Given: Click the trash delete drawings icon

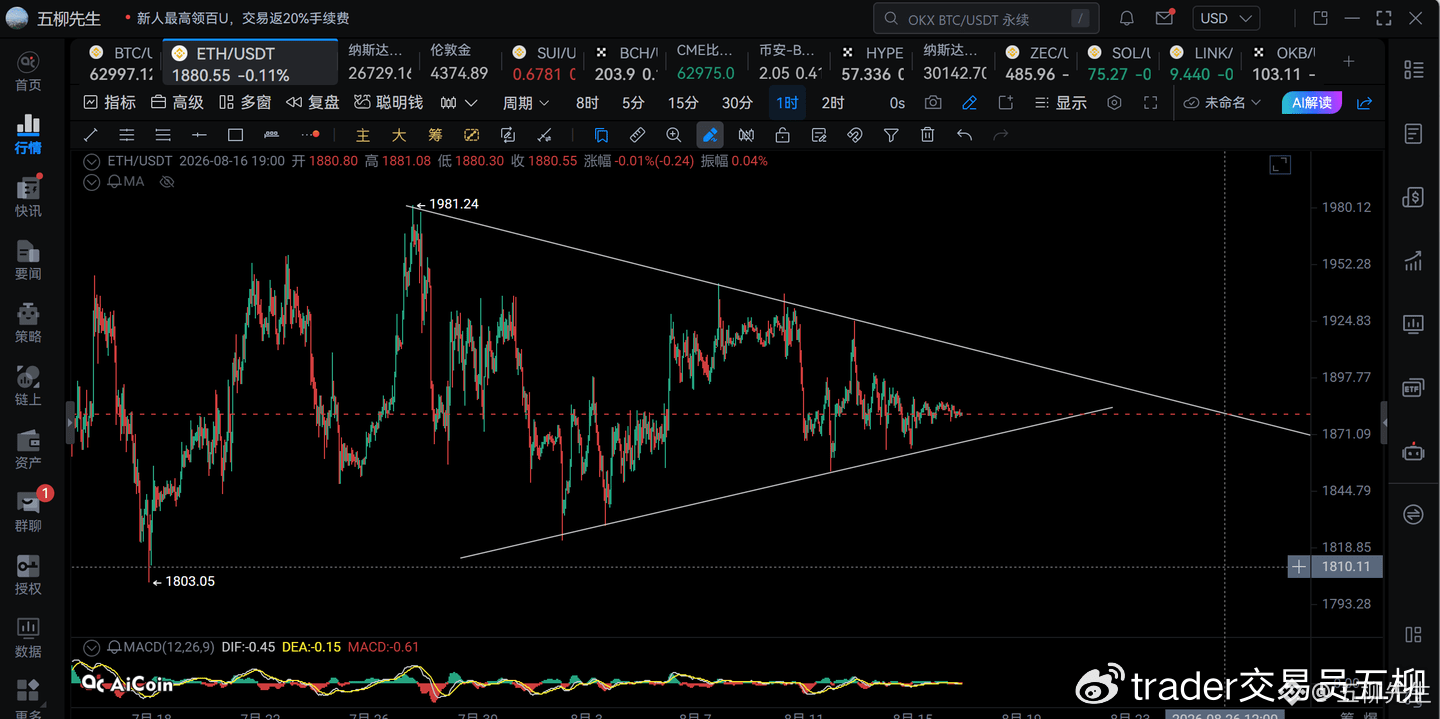Looking at the screenshot, I should pos(928,135).
